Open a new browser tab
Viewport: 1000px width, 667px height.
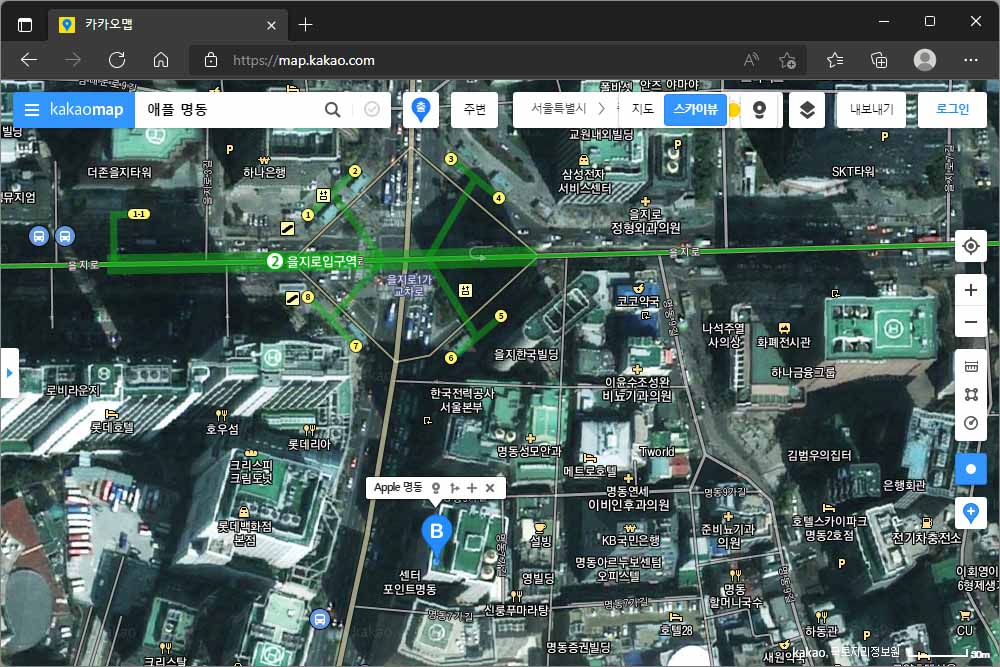305,25
